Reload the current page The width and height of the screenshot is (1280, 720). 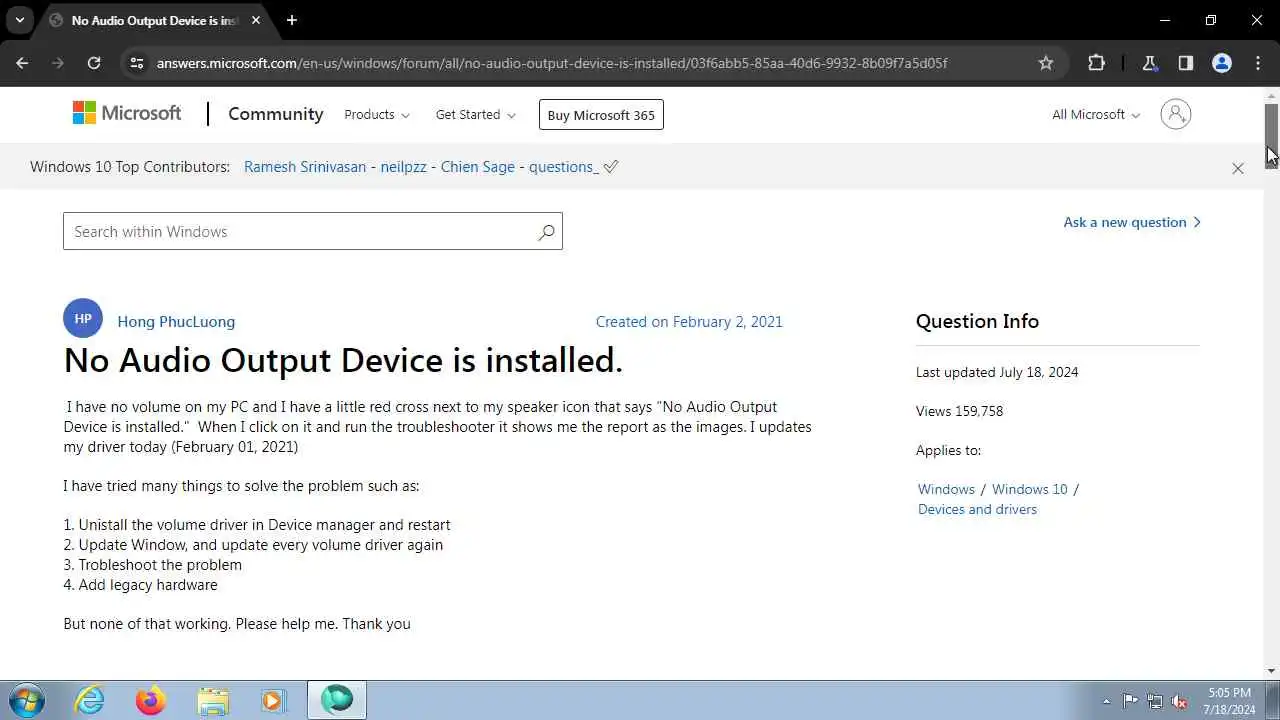(x=94, y=63)
